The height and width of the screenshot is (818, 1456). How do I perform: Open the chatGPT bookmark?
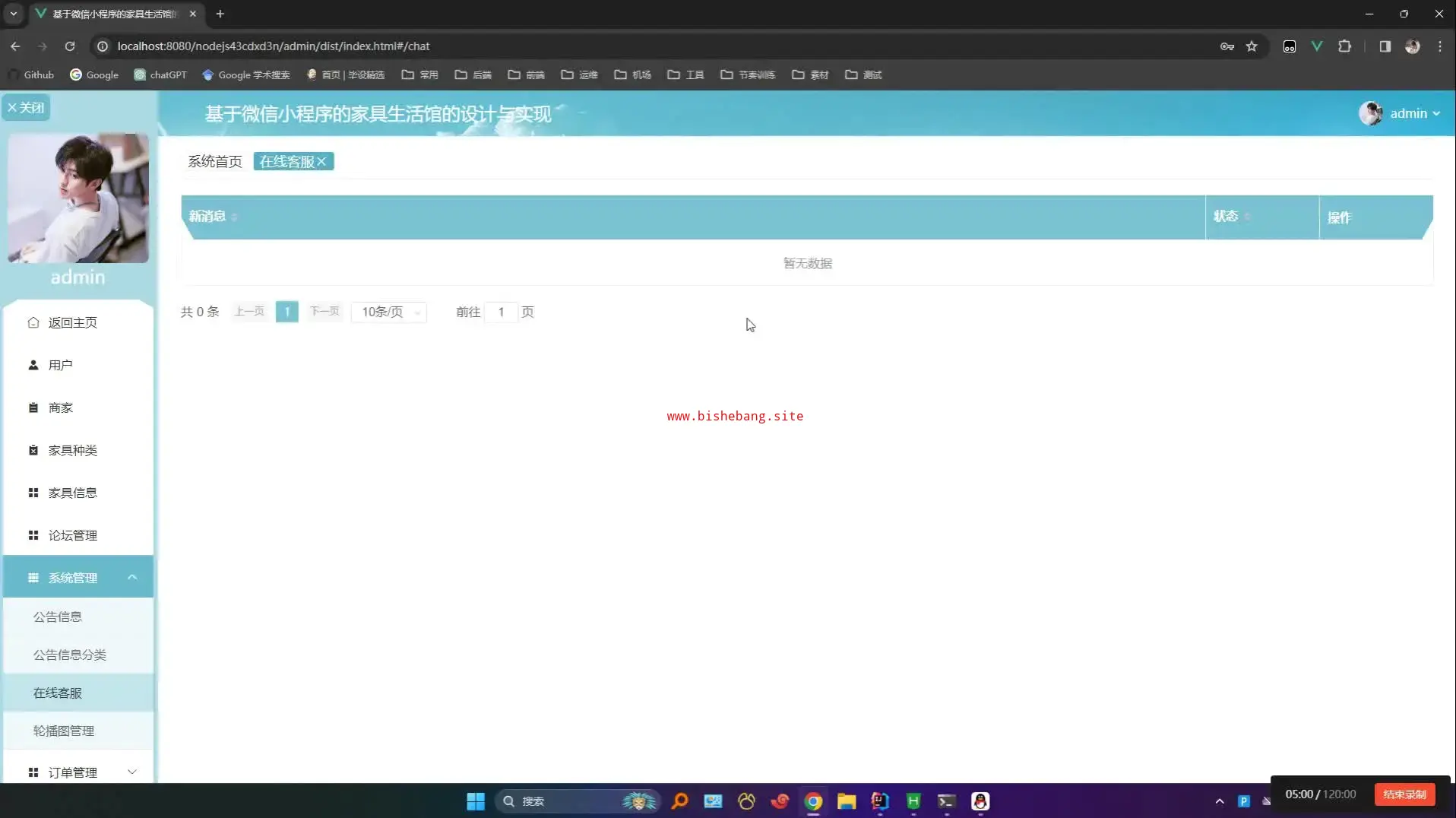click(160, 75)
